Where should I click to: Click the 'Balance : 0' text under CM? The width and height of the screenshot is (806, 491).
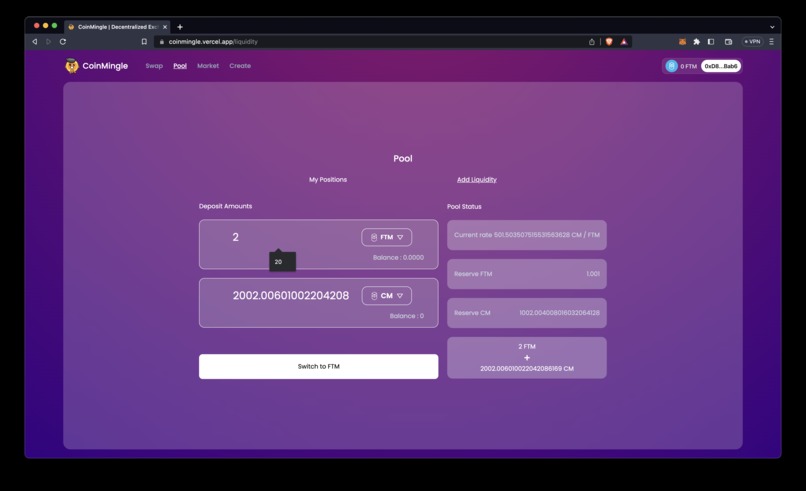click(x=407, y=316)
